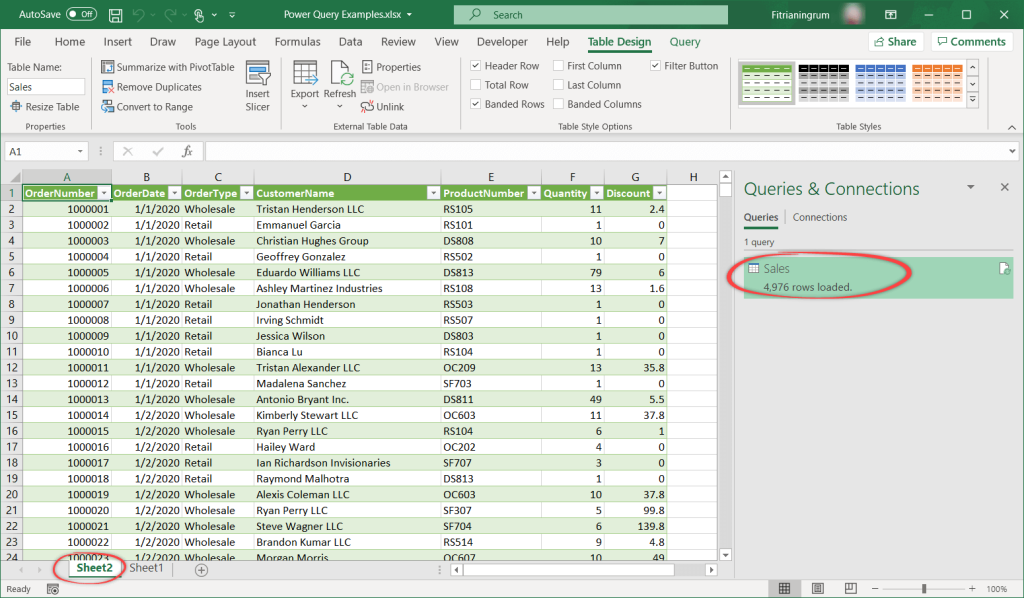Viewport: 1024px width, 598px height.
Task: Open OrderDate column filter dropdown
Action: pos(174,193)
